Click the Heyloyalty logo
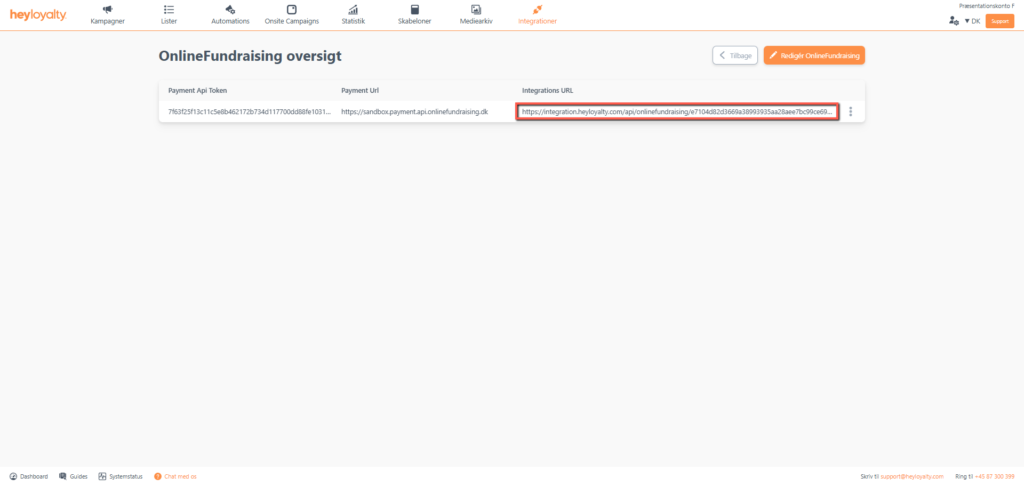Screen dimensions: 1024x486 38,15
